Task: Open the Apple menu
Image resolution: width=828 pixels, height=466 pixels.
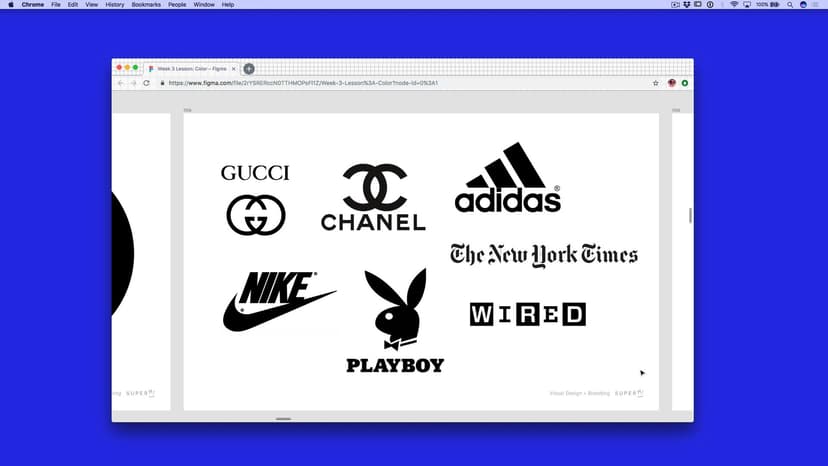Action: point(11,4)
